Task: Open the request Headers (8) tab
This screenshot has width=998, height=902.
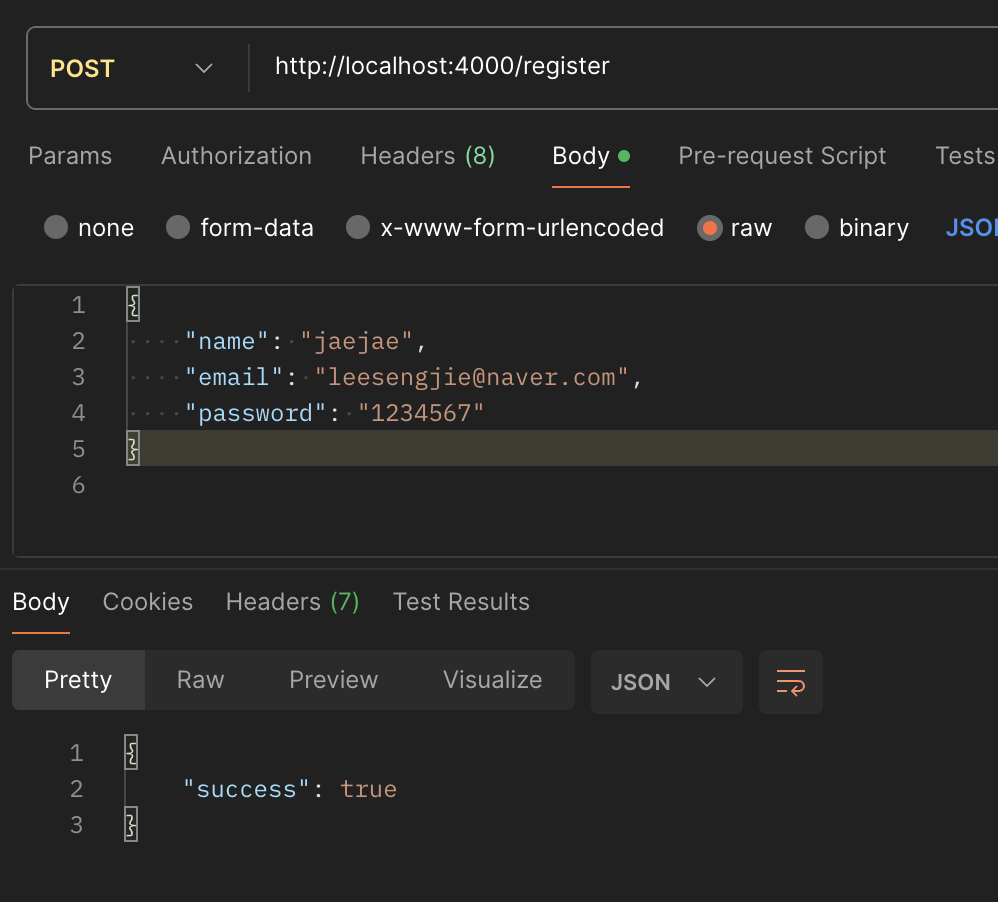Action: coord(428,156)
